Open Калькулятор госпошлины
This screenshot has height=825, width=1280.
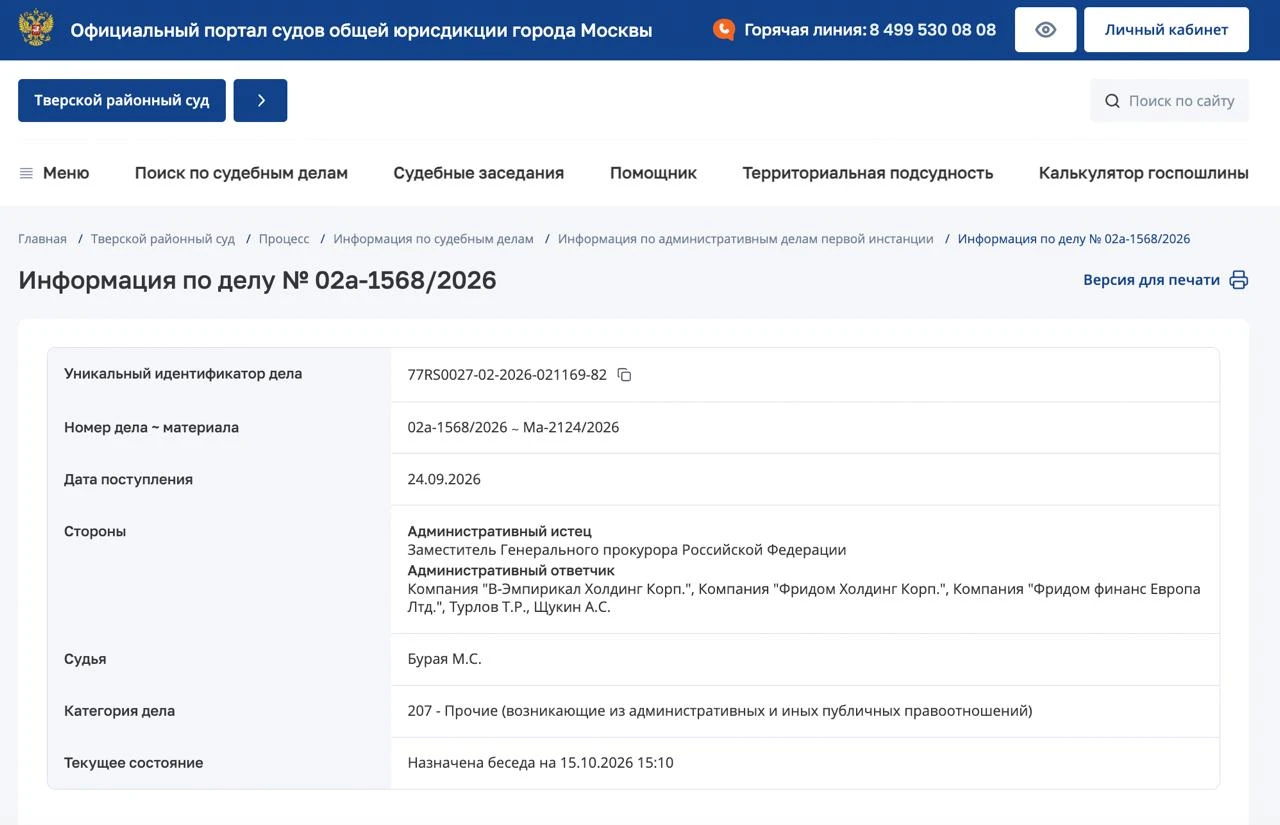click(1144, 173)
